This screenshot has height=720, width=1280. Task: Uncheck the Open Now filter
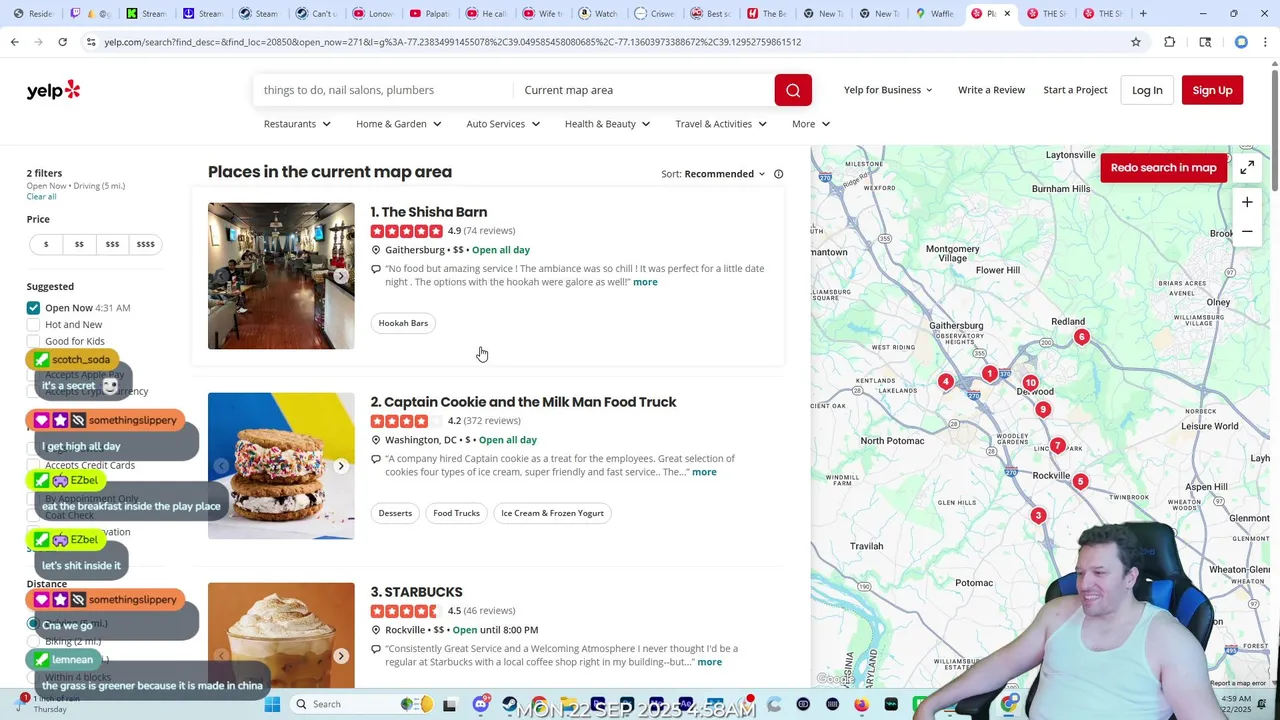[33, 308]
